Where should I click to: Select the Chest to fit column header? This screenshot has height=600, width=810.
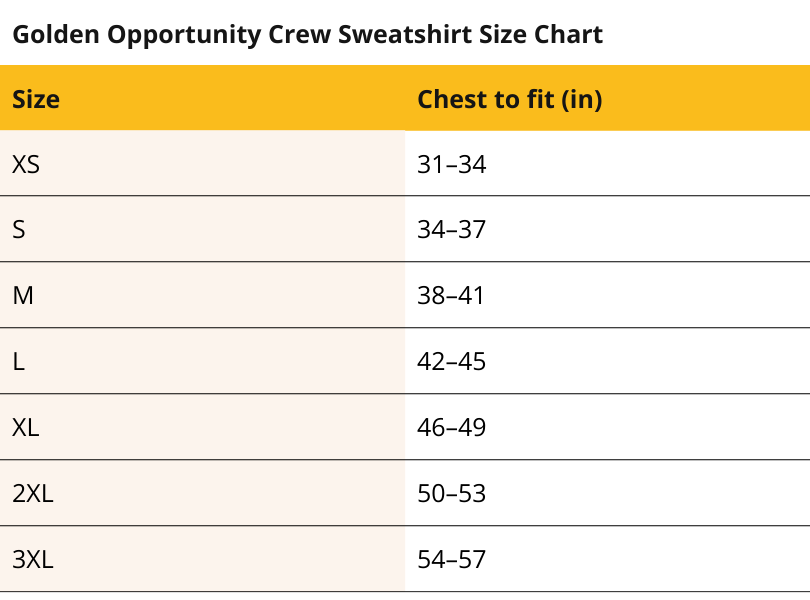click(x=509, y=100)
